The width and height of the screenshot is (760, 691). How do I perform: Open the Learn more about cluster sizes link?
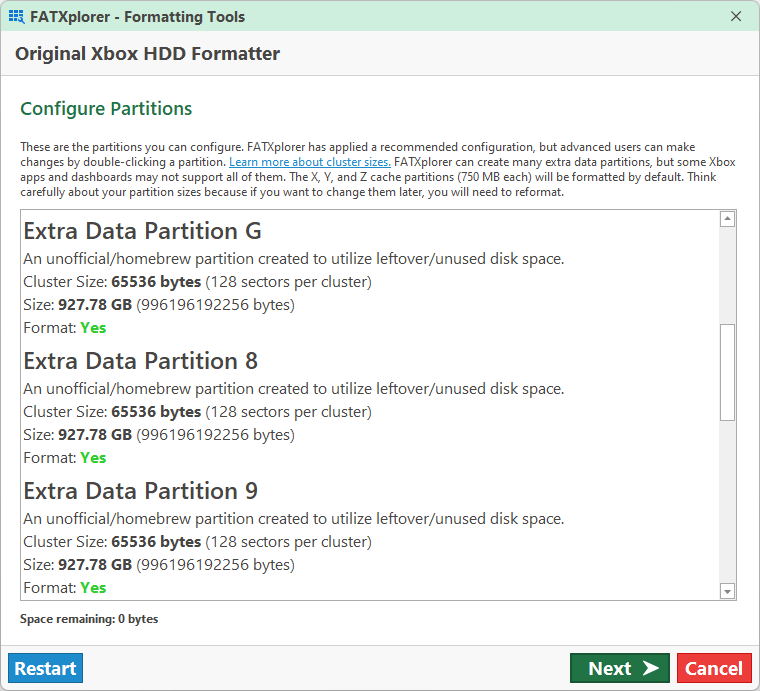click(x=310, y=162)
